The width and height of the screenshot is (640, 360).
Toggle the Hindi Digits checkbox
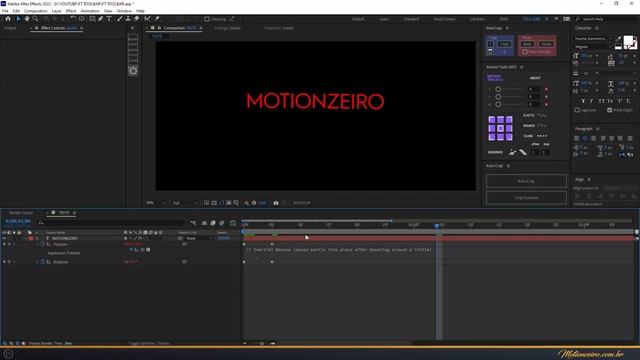click(x=609, y=110)
